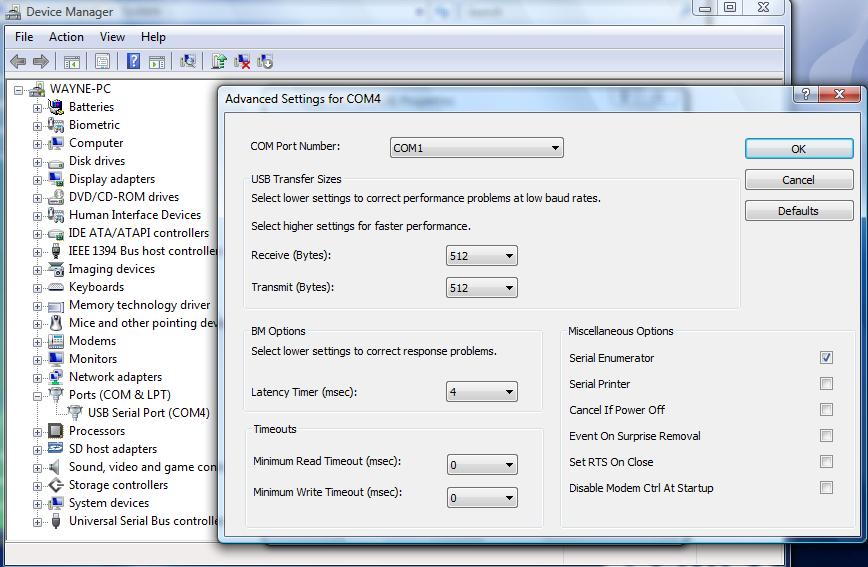Image resolution: width=868 pixels, height=567 pixels.
Task: Click the Monitors category icon
Action: tap(55, 359)
